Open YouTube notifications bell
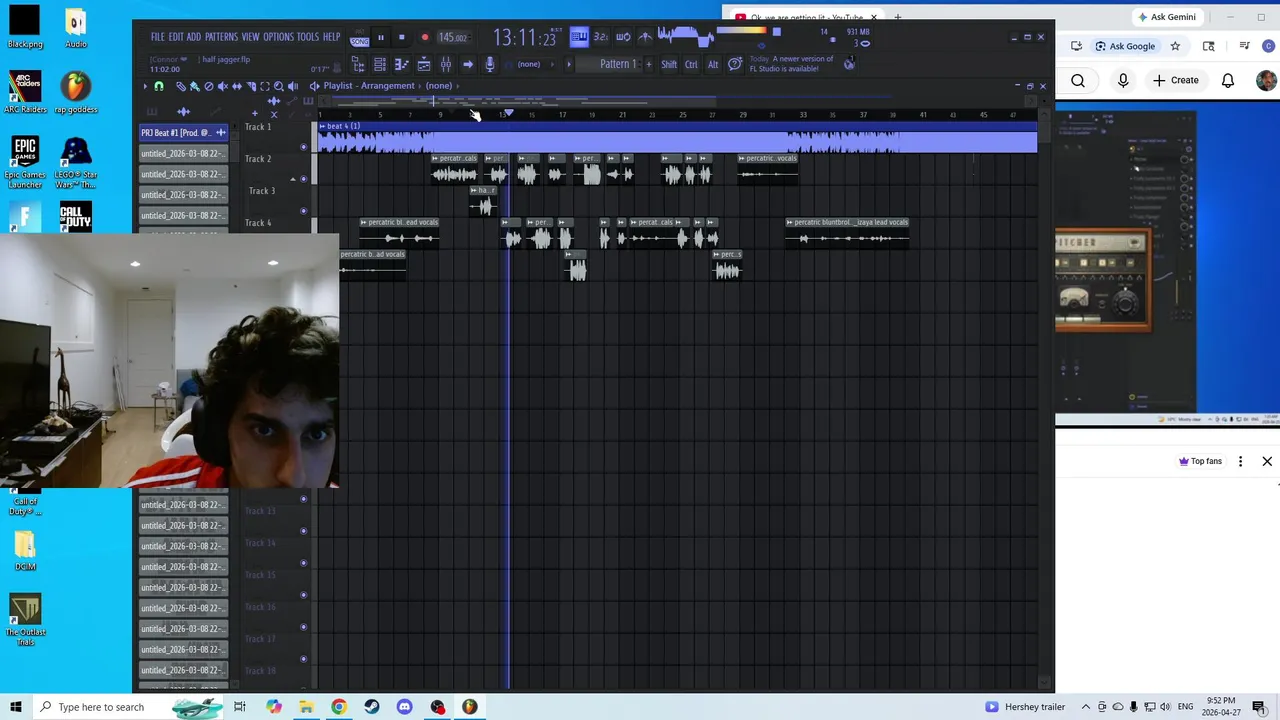The width and height of the screenshot is (1280, 720). [1227, 80]
